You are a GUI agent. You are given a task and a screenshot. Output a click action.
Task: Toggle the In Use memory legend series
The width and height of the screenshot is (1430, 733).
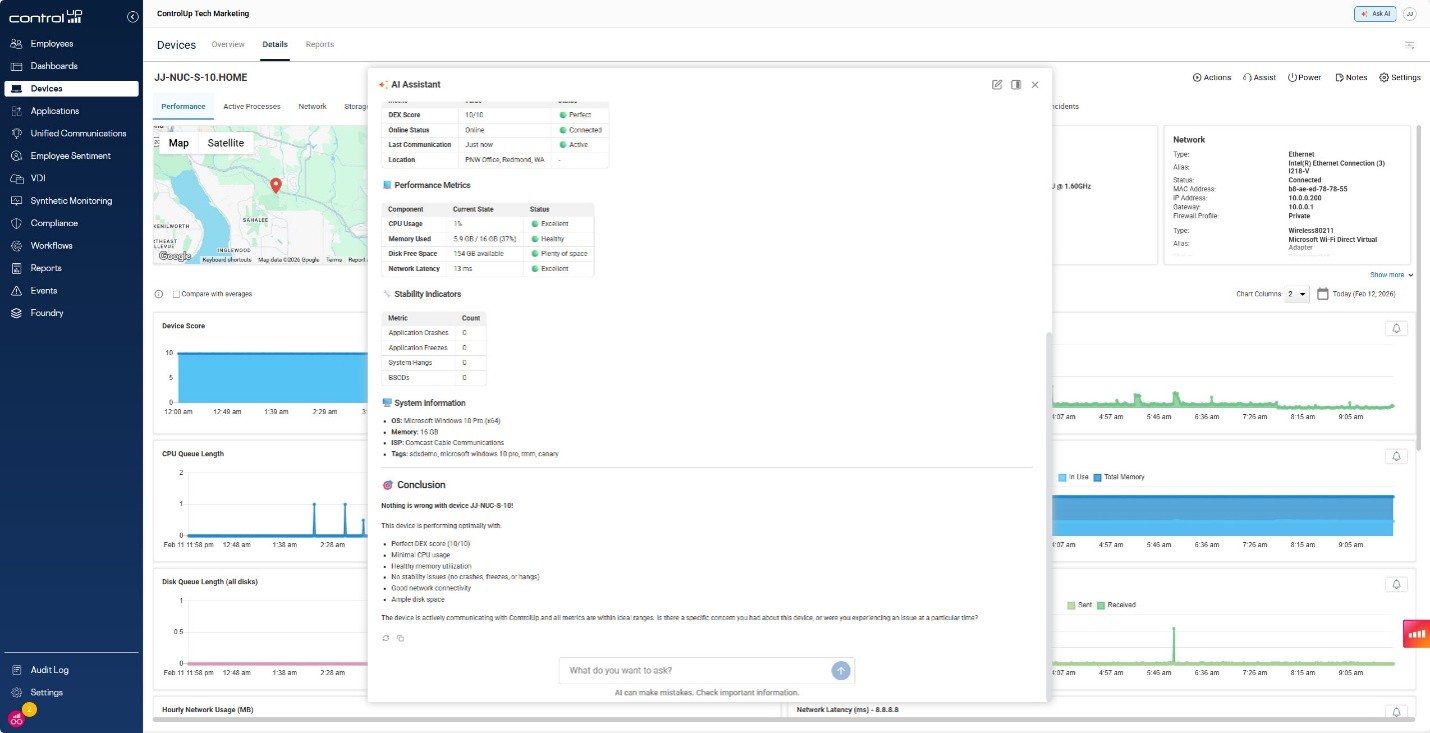point(1074,477)
